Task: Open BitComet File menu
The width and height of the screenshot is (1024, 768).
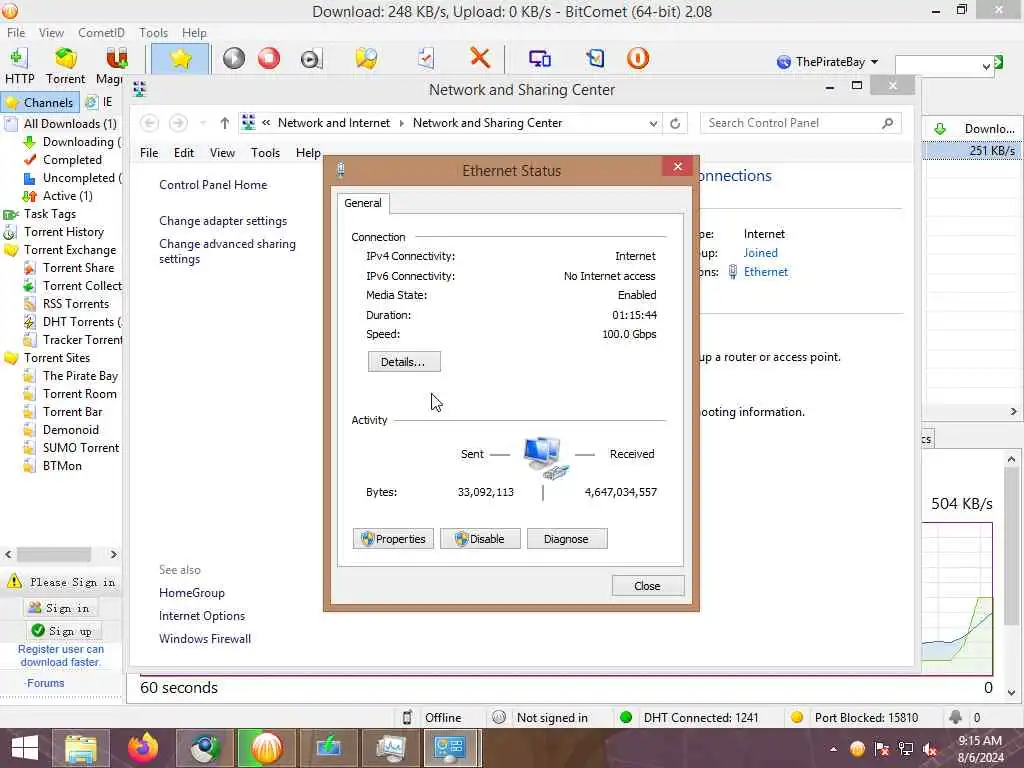Action: coord(16,33)
